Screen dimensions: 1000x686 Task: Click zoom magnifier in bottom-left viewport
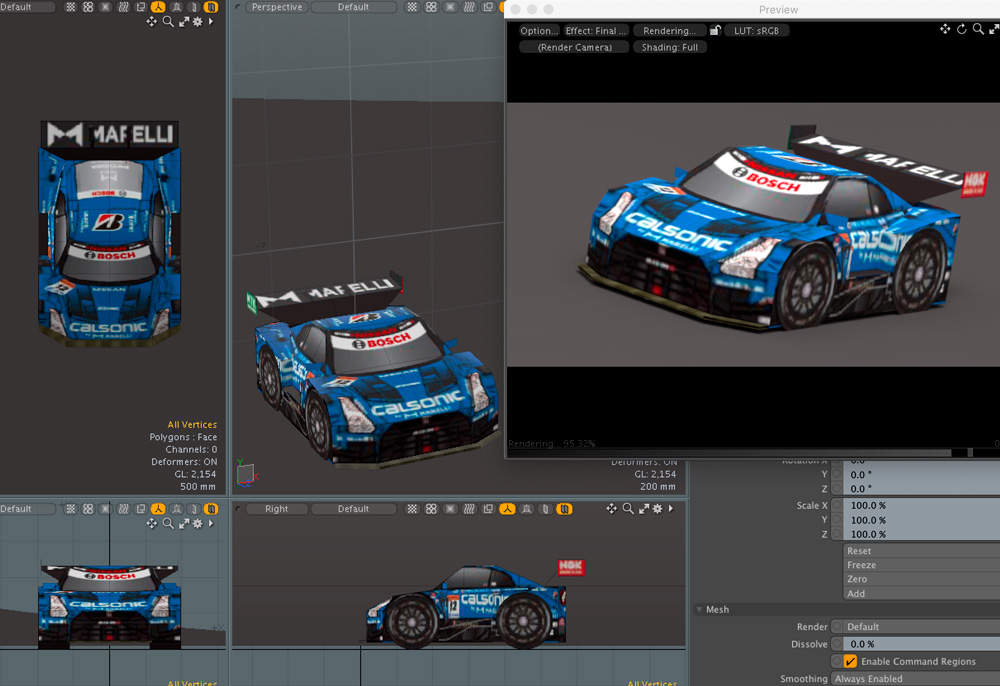tap(168, 523)
